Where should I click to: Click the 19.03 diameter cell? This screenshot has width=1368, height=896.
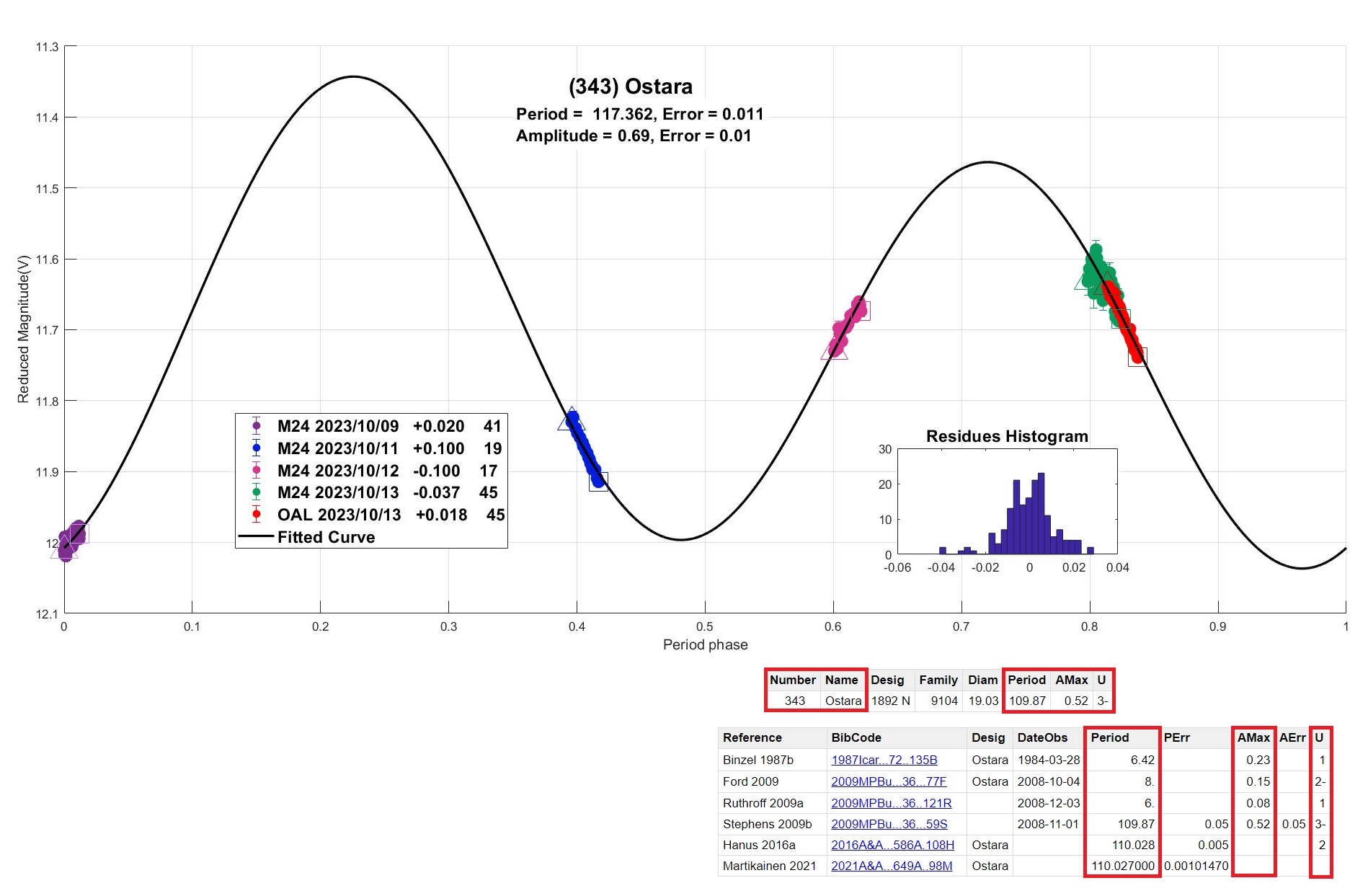click(x=983, y=701)
